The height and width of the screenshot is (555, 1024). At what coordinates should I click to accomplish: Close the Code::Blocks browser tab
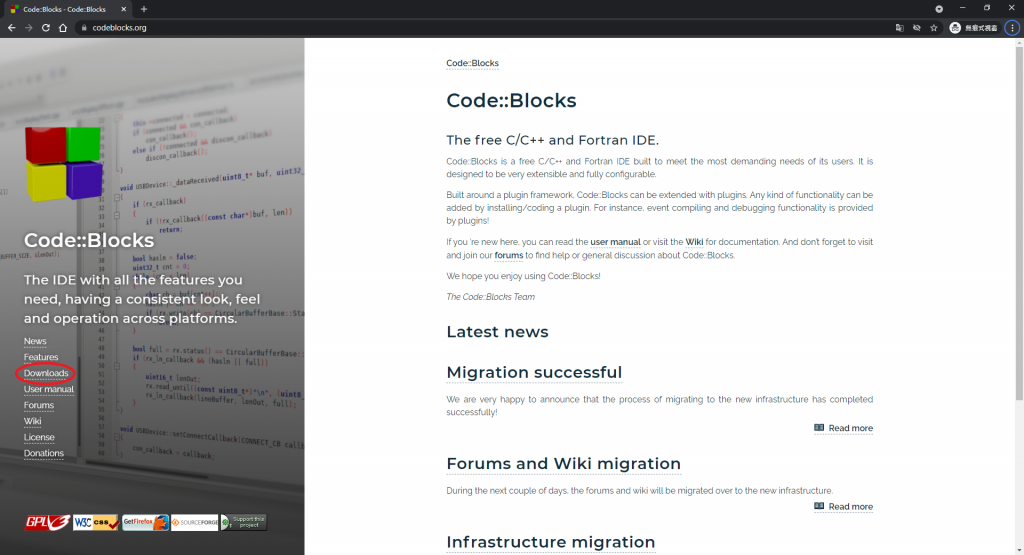click(x=123, y=9)
